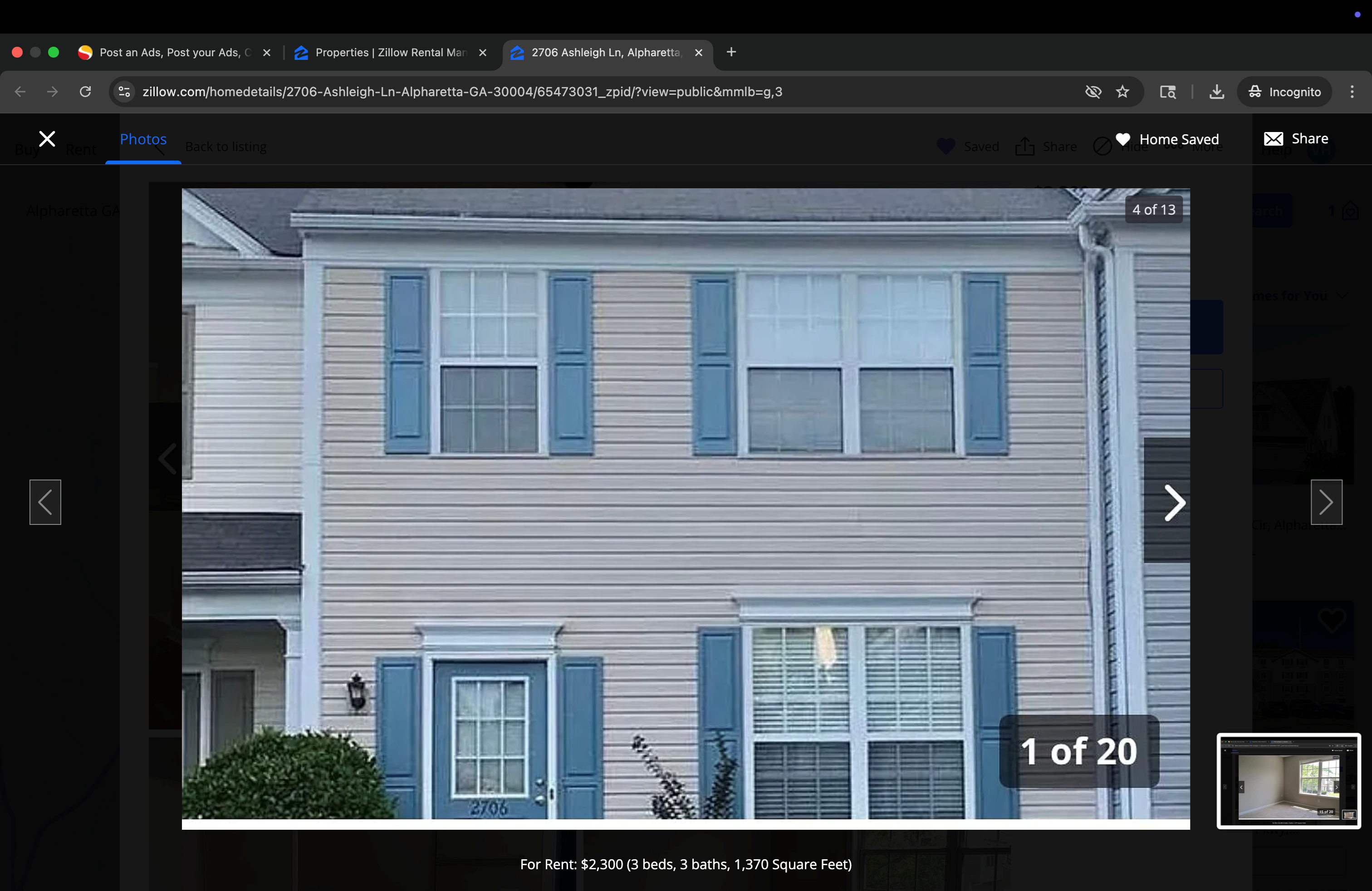
Task: Open Share via the envelope icon
Action: [x=1273, y=139]
